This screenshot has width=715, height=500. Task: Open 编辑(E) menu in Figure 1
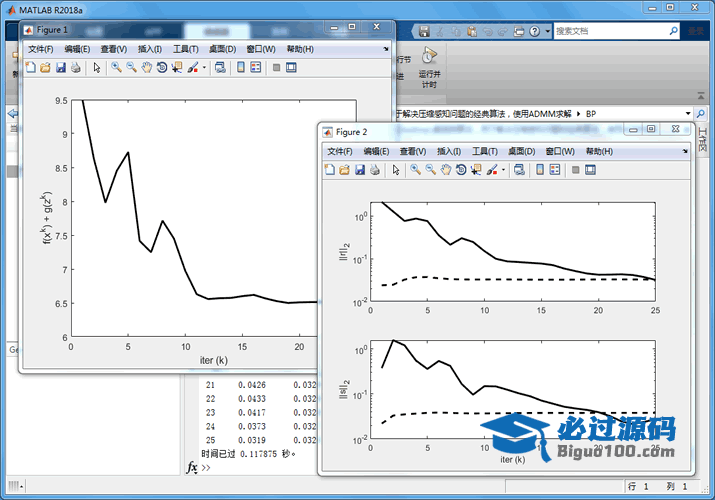tap(77, 49)
